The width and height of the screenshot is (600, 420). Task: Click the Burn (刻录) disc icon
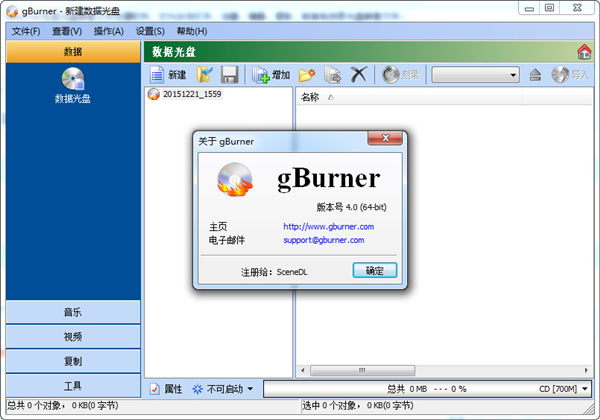(x=391, y=75)
